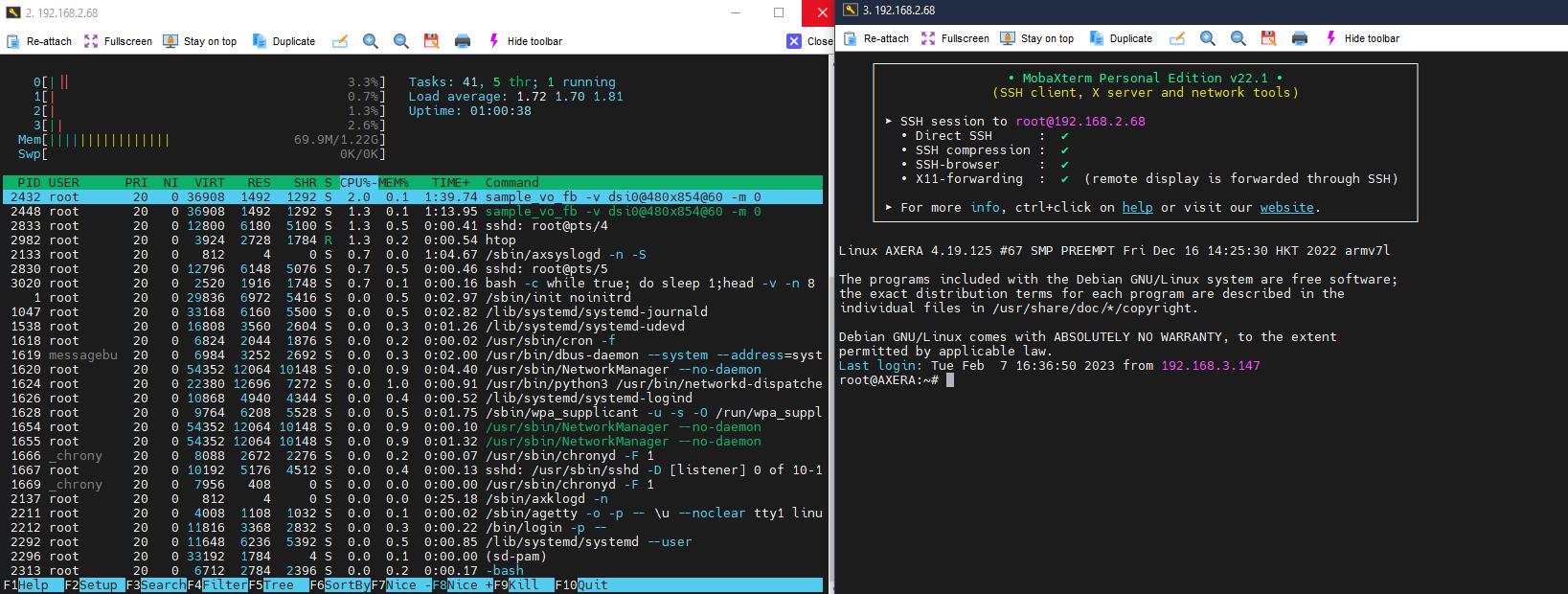Lower priority with F7 Nice - button

coord(401,584)
